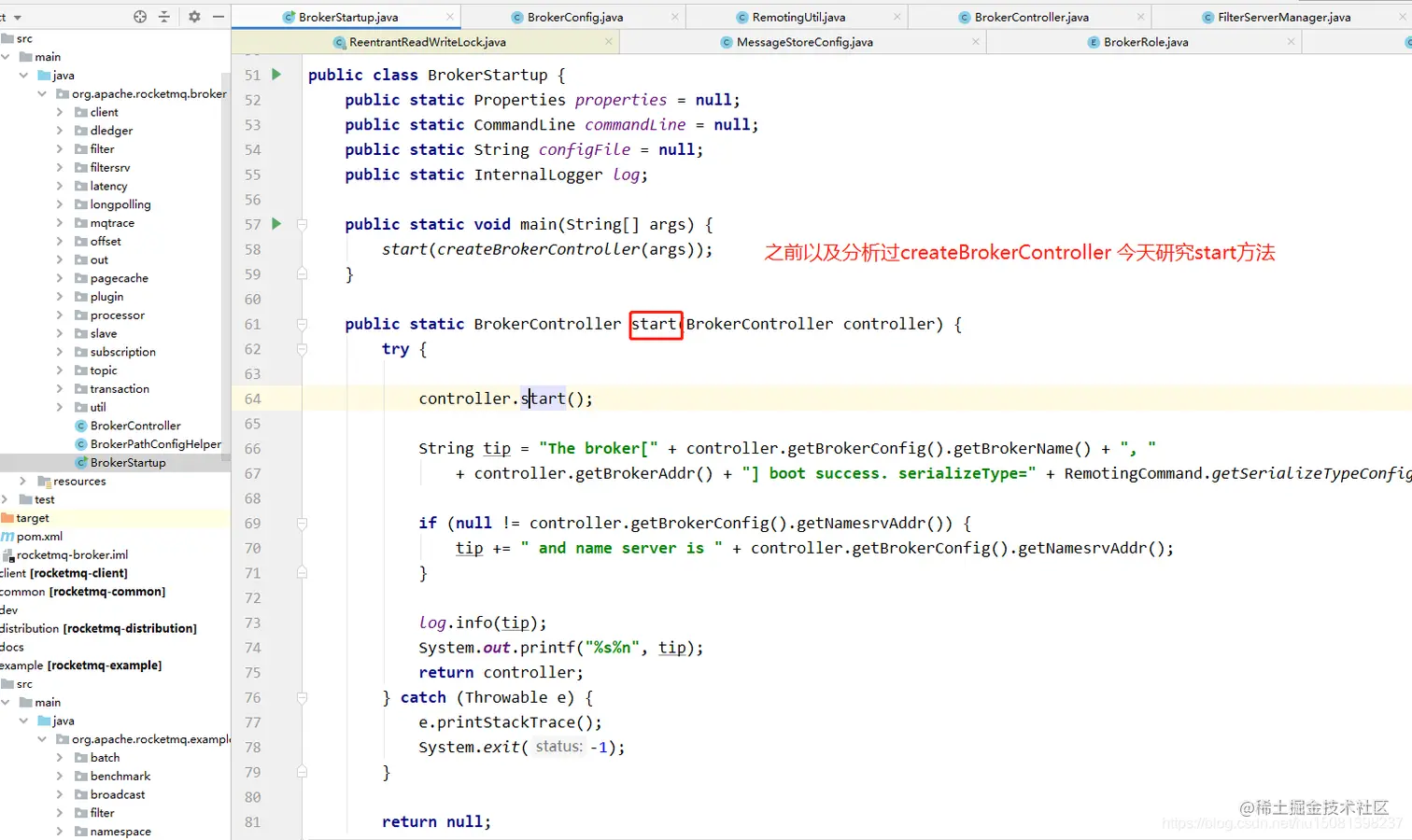Click line number 66 in gutter
The width and height of the screenshot is (1412, 840).
[252, 449]
